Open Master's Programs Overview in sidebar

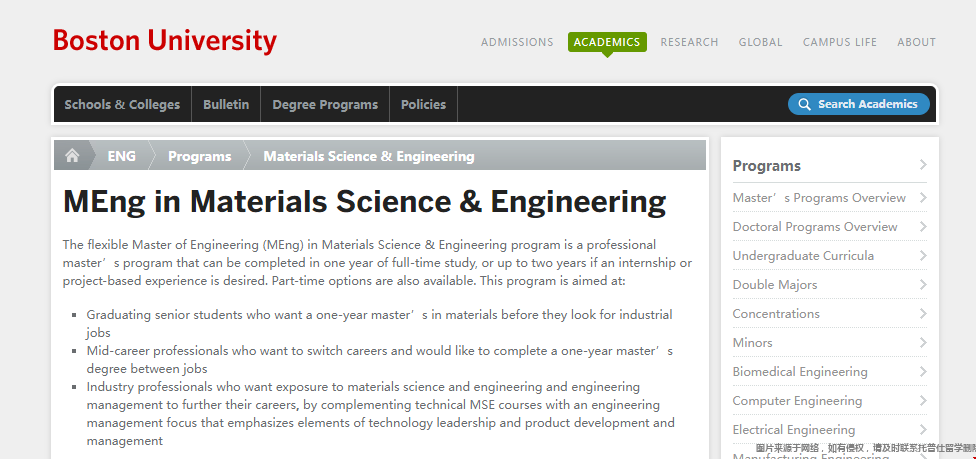click(x=819, y=197)
